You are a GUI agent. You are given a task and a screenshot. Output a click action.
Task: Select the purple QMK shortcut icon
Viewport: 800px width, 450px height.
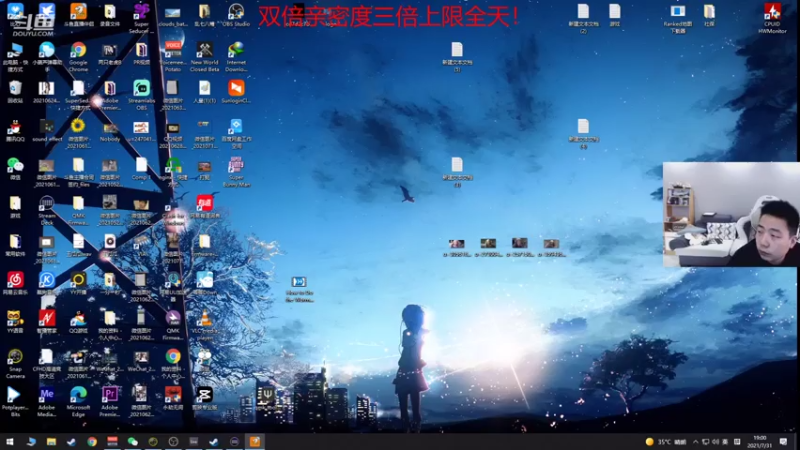(172, 324)
